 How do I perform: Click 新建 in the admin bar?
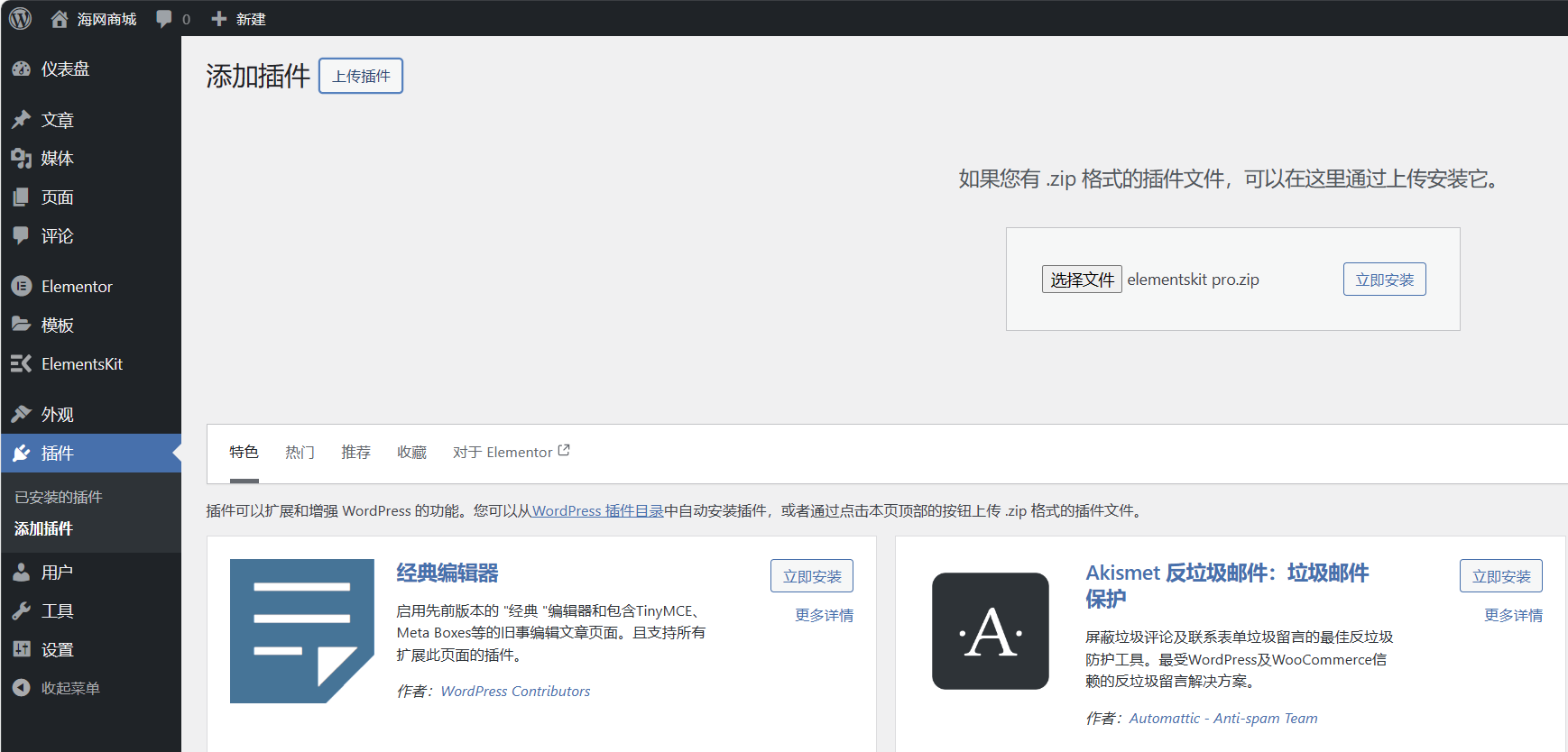tap(251, 19)
